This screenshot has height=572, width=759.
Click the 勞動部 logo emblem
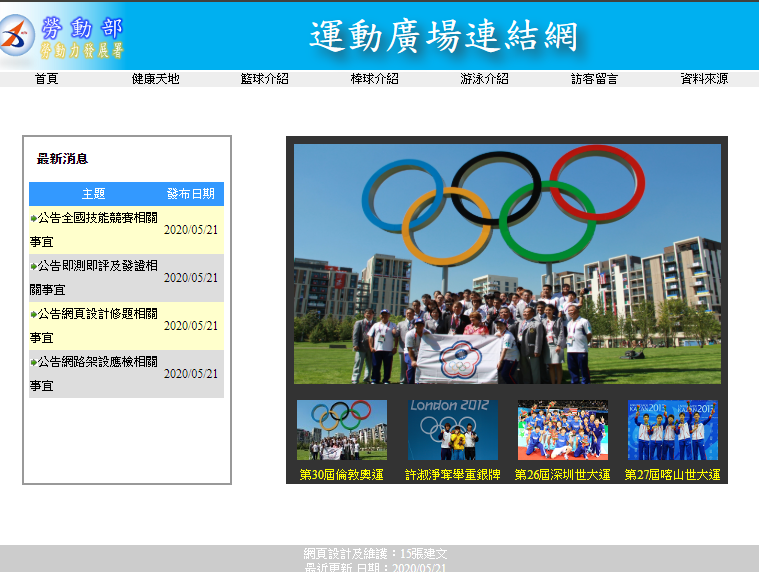(16, 35)
